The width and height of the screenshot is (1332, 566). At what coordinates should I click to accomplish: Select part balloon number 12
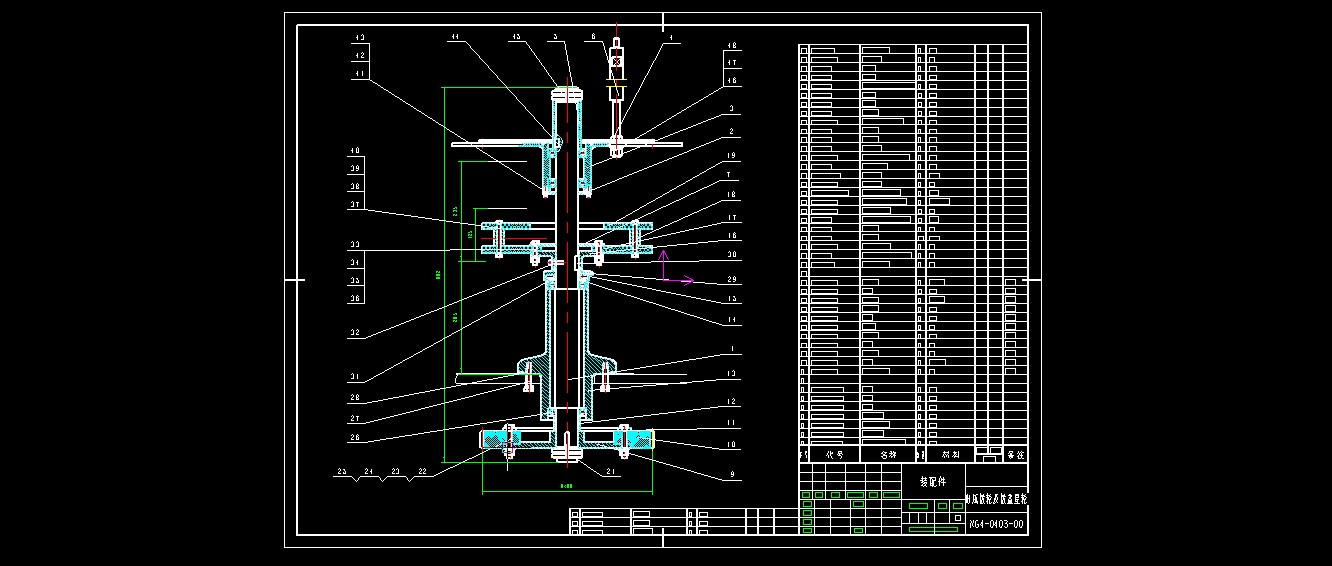pyautogui.click(x=731, y=402)
